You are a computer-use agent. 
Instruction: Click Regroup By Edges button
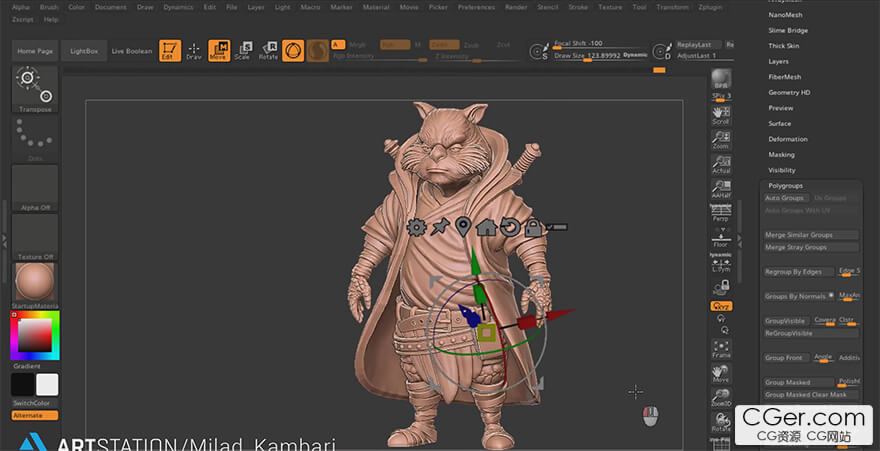coord(798,272)
